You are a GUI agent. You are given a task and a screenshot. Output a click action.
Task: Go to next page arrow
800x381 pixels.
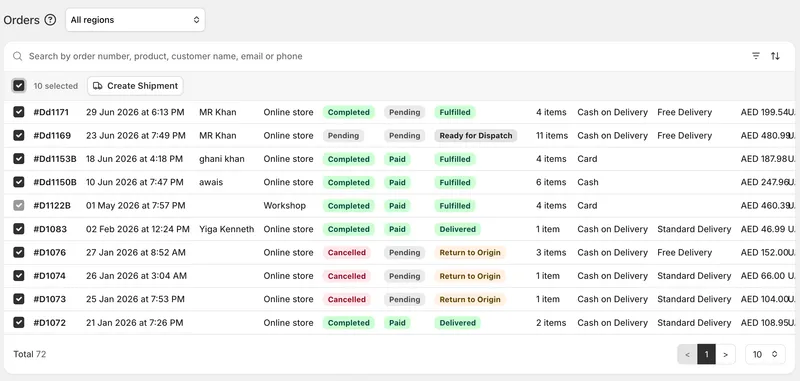(x=725, y=354)
